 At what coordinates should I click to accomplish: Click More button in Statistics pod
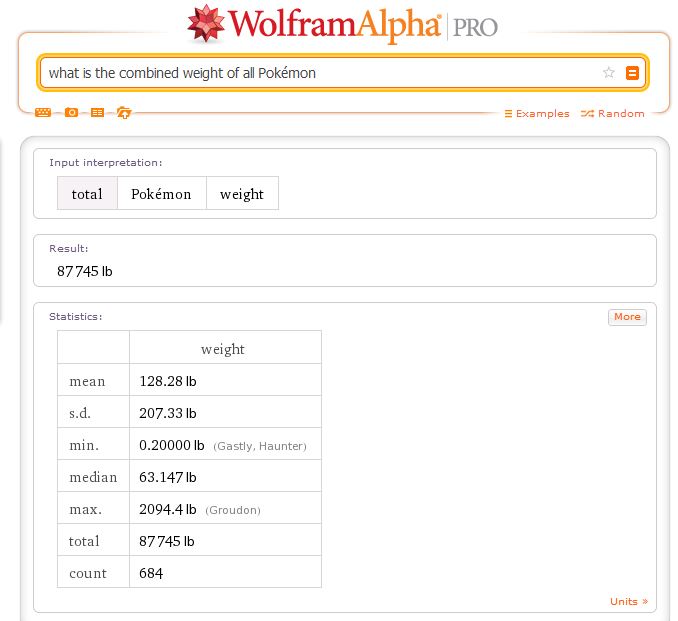(627, 317)
